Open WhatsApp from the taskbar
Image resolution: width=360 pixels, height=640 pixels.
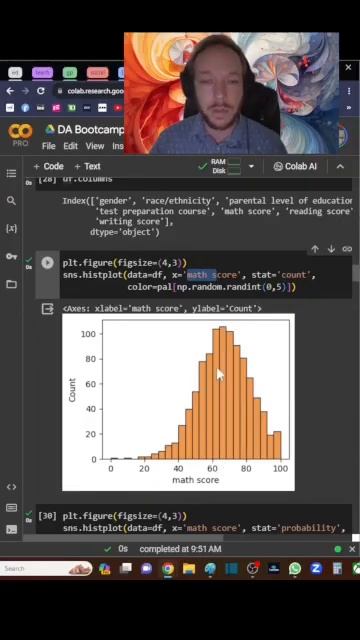[x=294, y=569]
